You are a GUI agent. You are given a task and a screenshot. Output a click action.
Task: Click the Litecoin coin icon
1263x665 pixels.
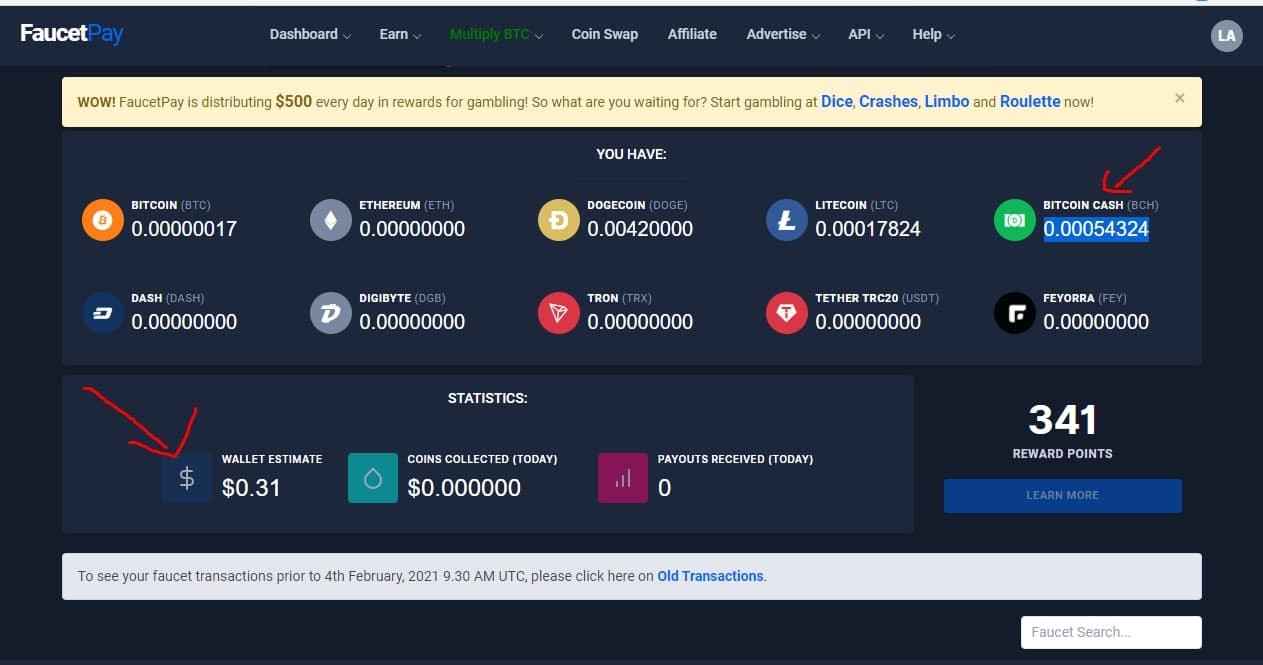(x=786, y=220)
